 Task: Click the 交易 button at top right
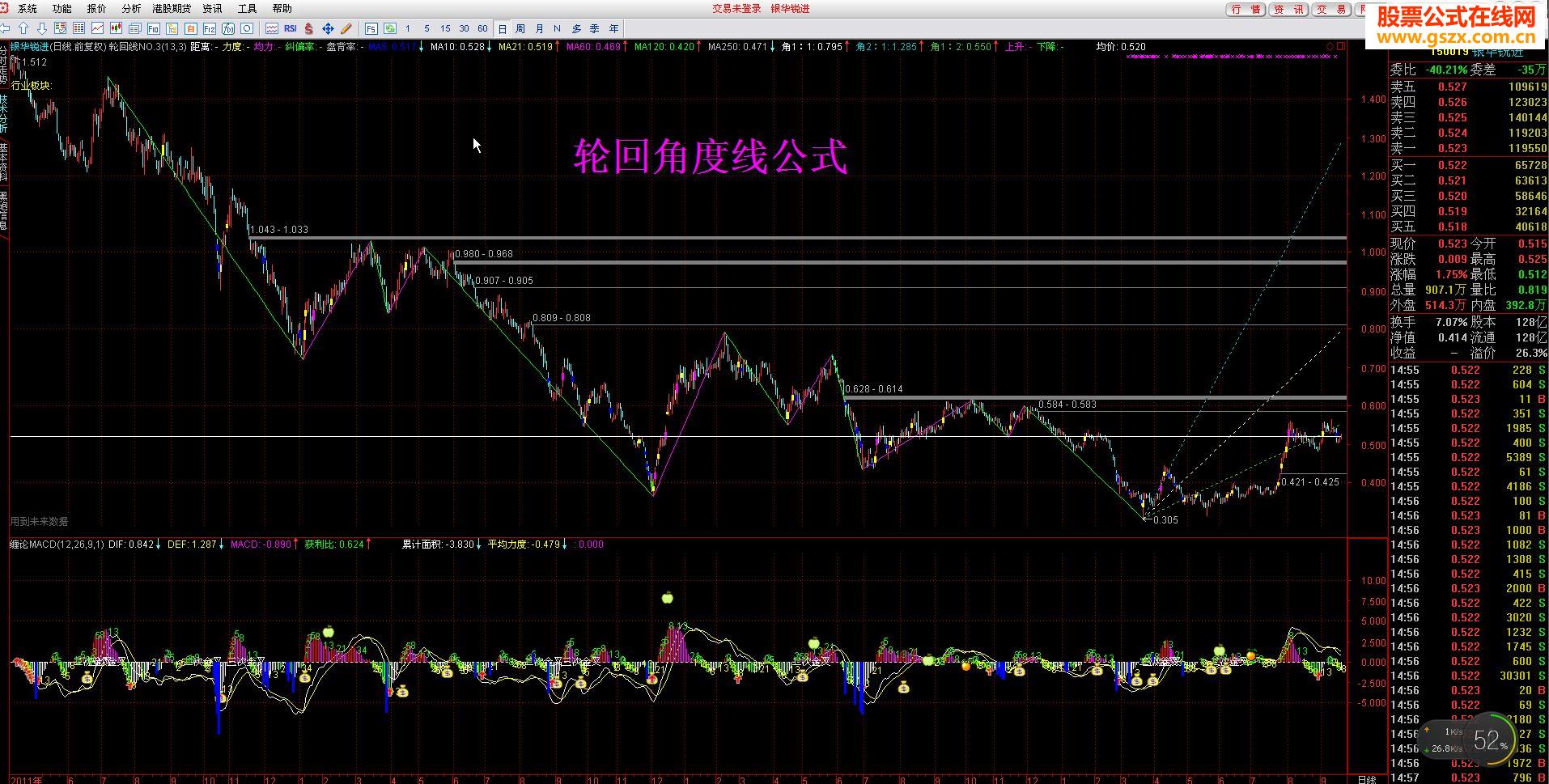point(1331,9)
